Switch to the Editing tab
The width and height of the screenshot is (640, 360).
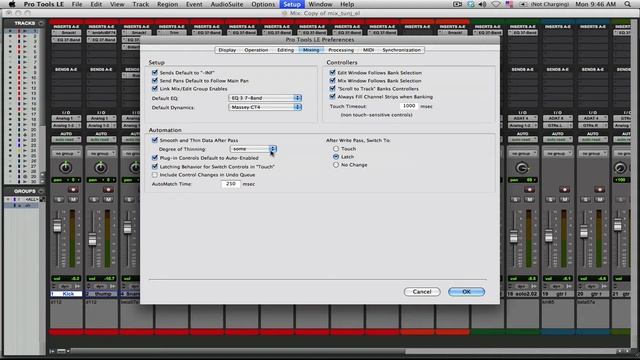point(285,50)
